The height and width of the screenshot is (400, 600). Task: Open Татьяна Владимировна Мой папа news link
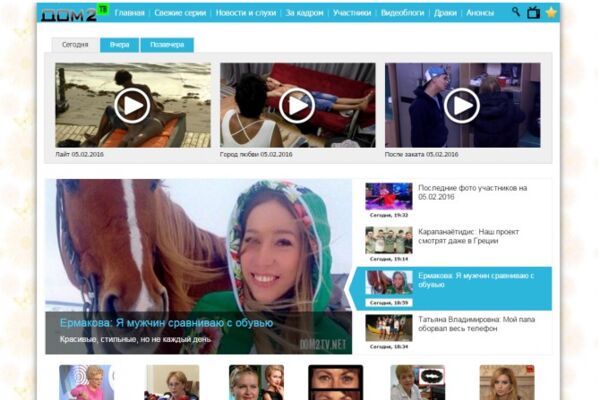[x=476, y=324]
